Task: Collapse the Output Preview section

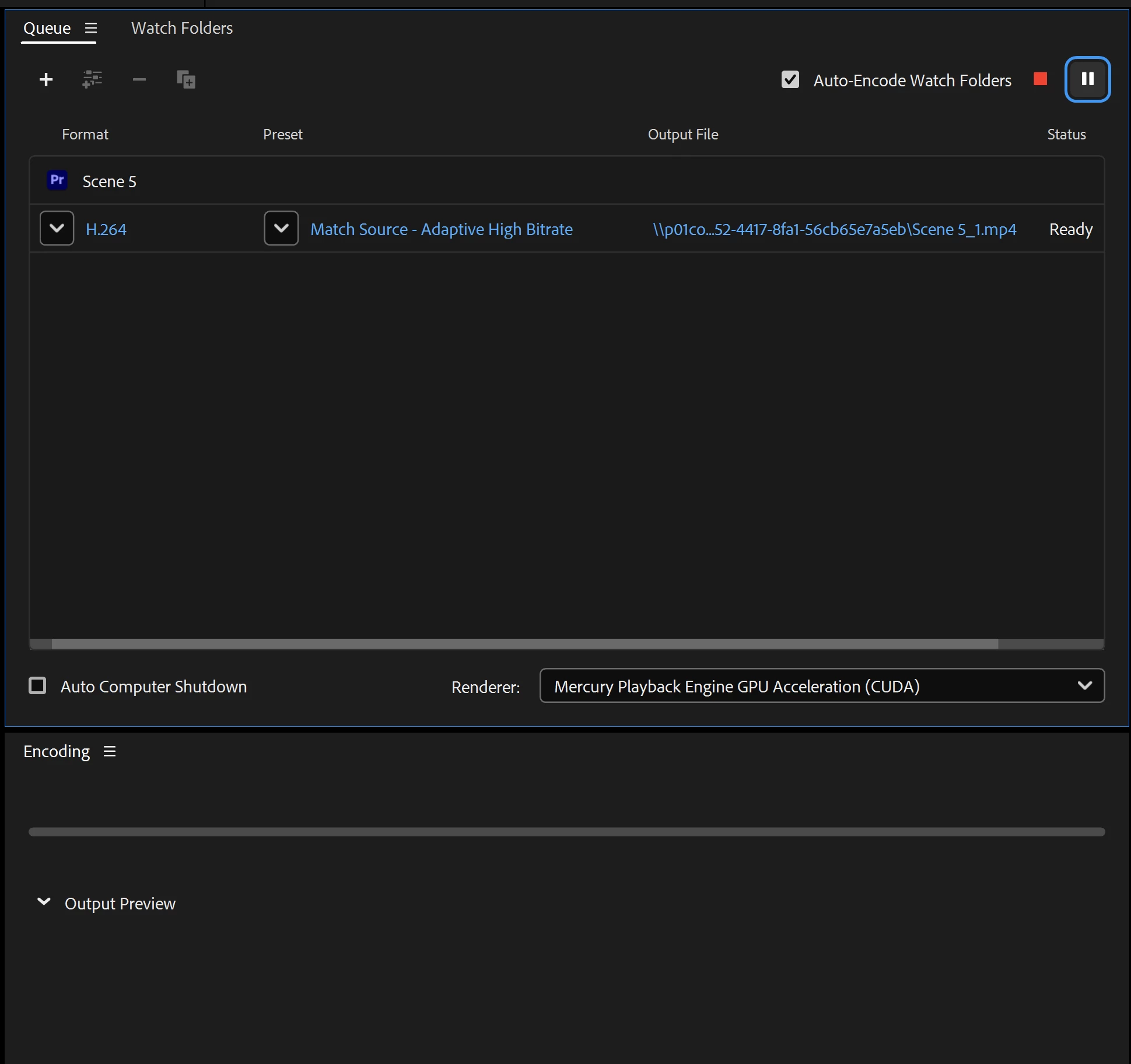Action: pyautogui.click(x=44, y=902)
